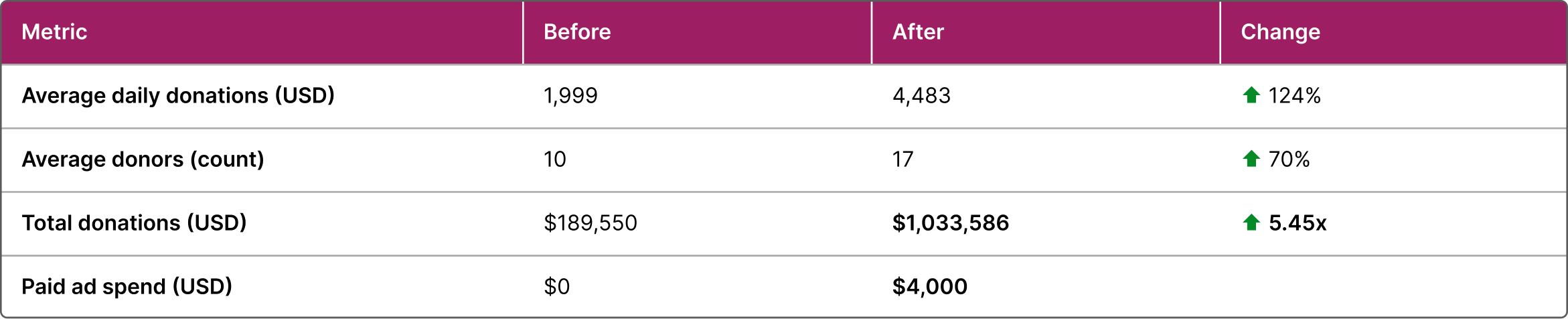
Task: Click the Paid ad spend (USD) label
Action: [x=127, y=286]
